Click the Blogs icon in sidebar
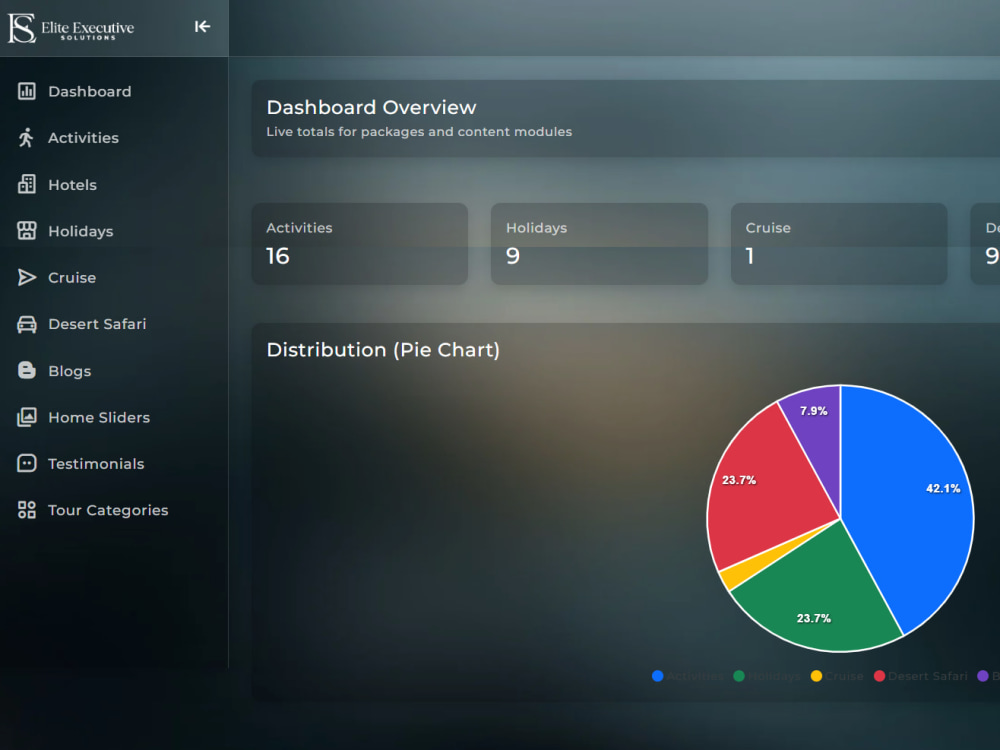The width and height of the screenshot is (1000, 750). click(27, 371)
